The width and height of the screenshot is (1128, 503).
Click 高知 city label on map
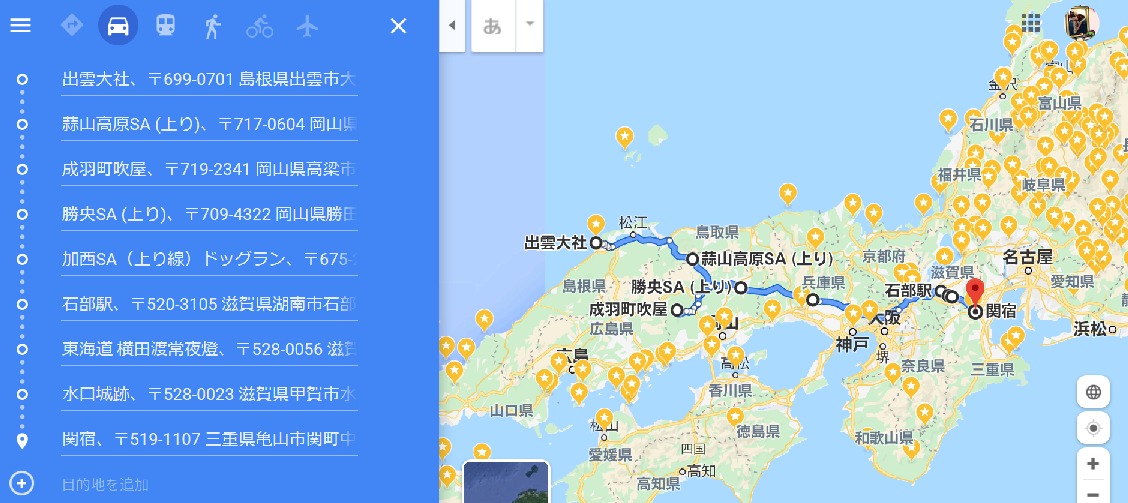tap(701, 471)
